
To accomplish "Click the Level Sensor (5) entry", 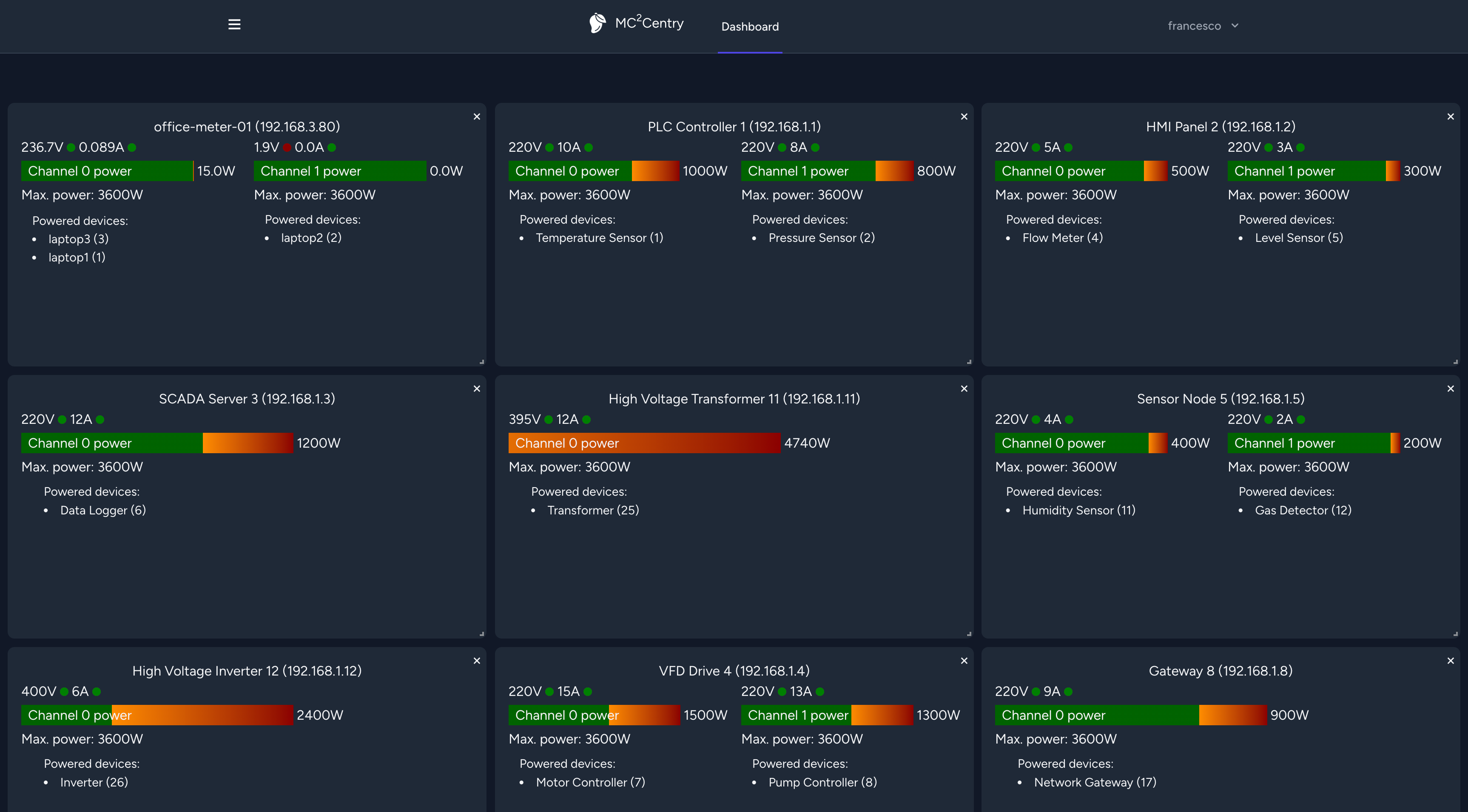I will pos(1299,238).
